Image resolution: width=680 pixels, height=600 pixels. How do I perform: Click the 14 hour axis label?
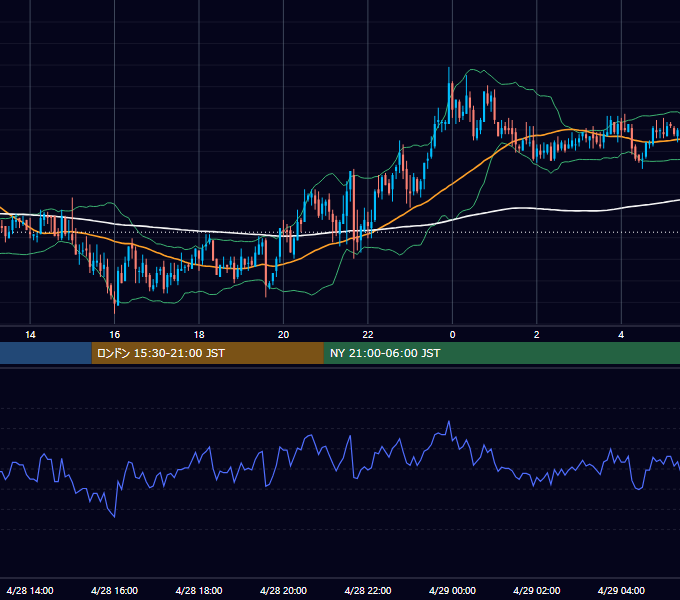click(x=30, y=335)
